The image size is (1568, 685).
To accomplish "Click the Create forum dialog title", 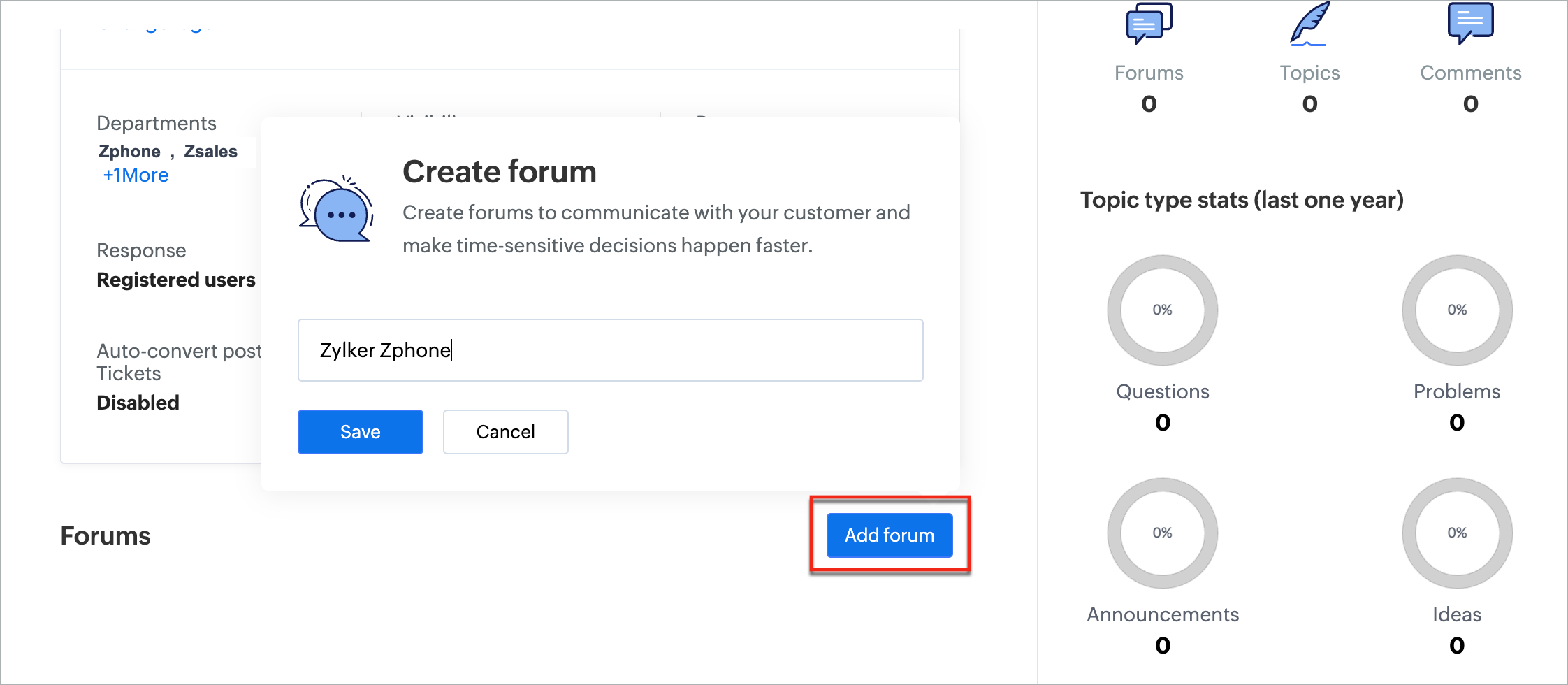I will click(x=499, y=172).
